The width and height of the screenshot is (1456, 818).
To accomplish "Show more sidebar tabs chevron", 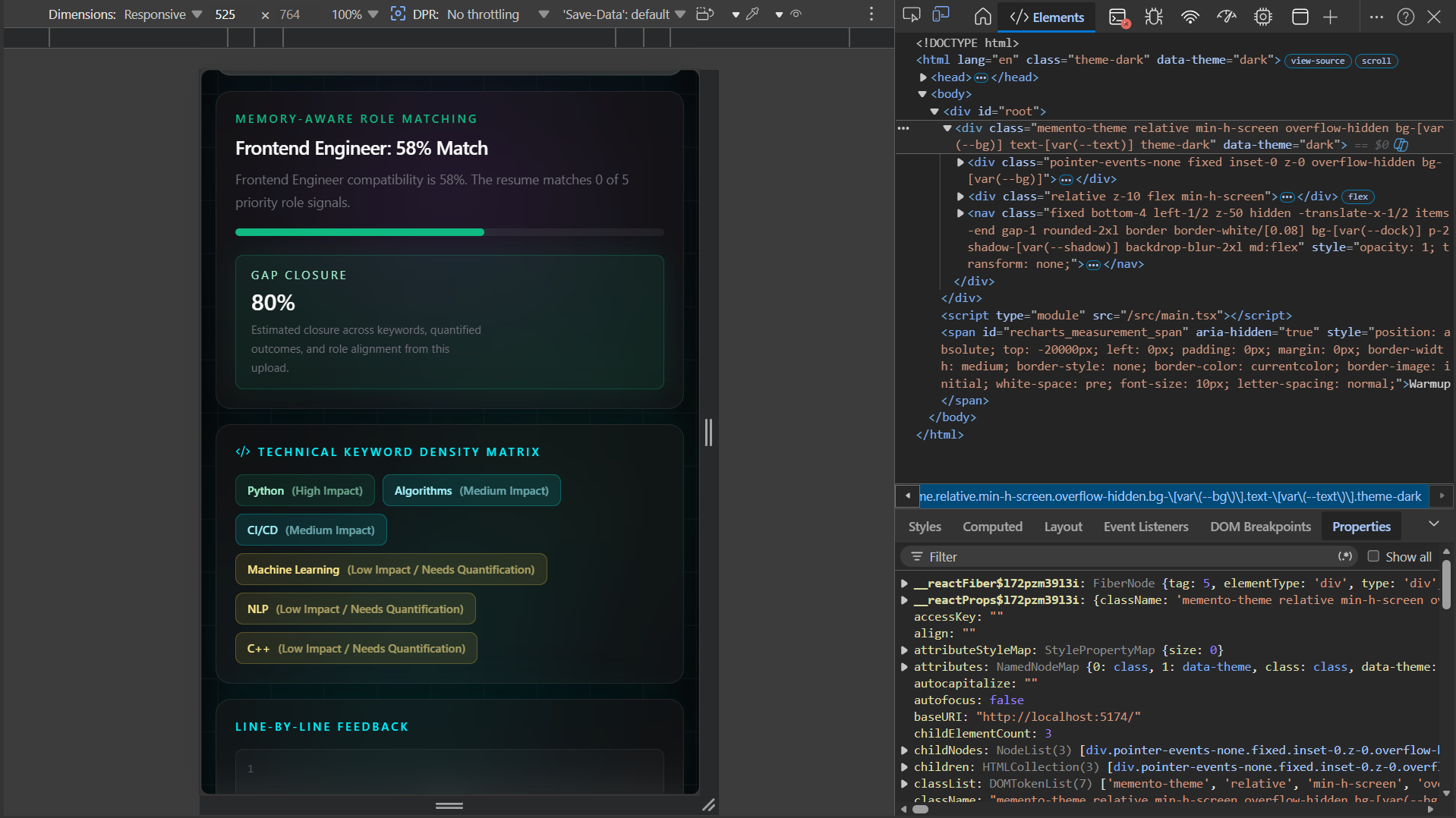I will pyautogui.click(x=1433, y=524).
